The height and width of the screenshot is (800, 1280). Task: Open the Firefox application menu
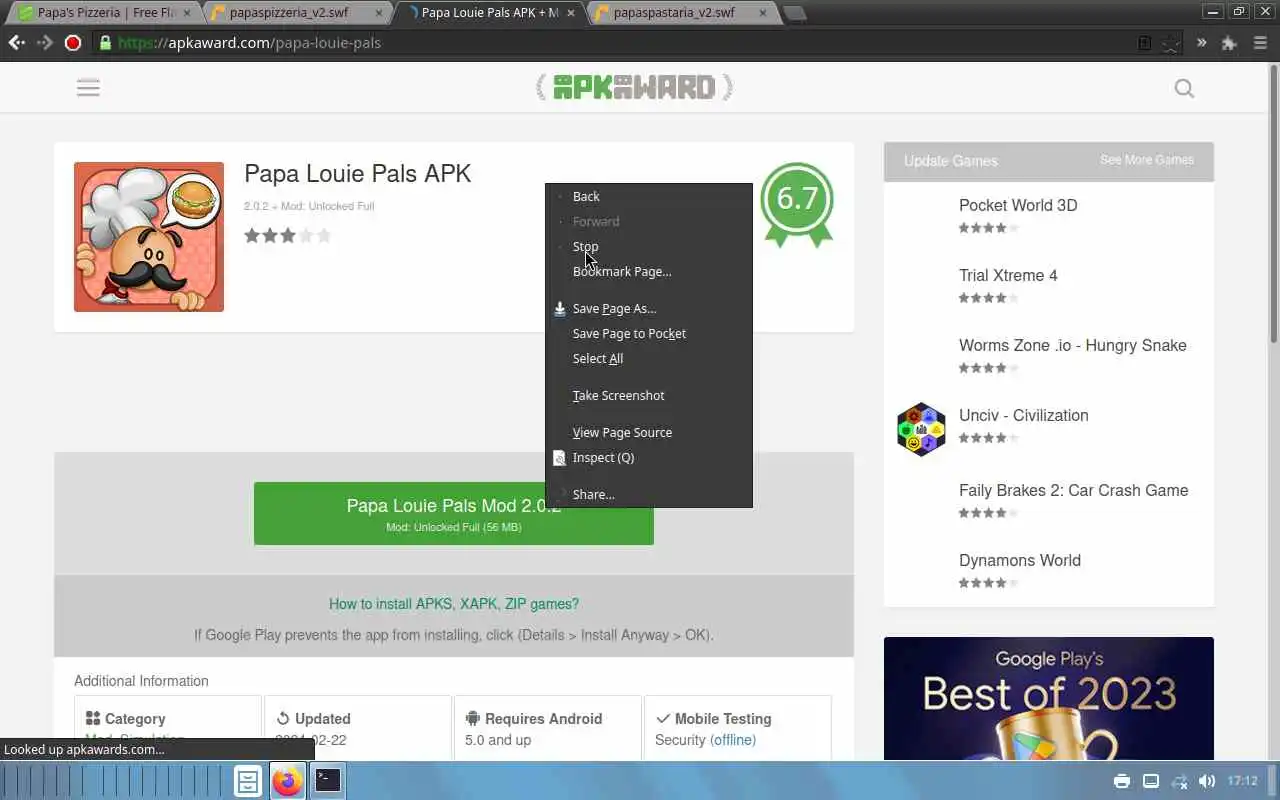click(1259, 43)
